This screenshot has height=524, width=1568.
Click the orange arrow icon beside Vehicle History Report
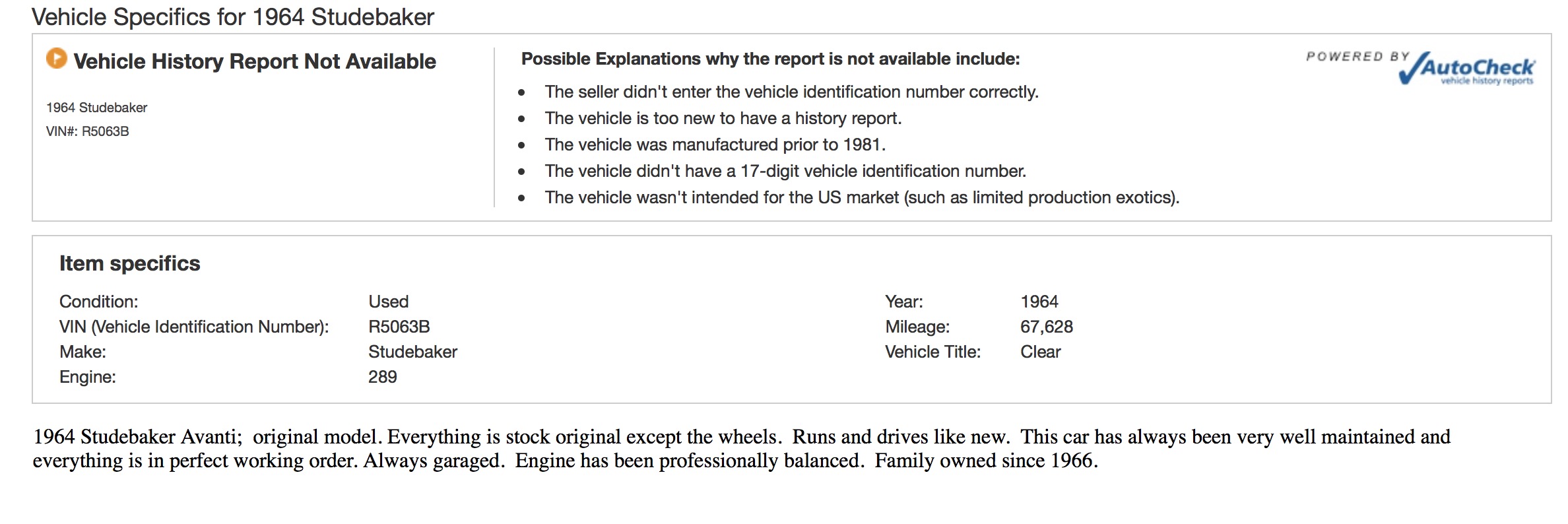(57, 59)
